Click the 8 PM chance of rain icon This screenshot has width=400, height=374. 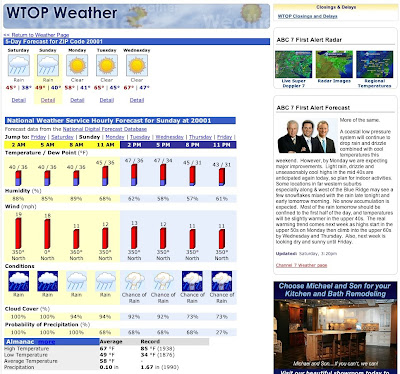click(192, 281)
